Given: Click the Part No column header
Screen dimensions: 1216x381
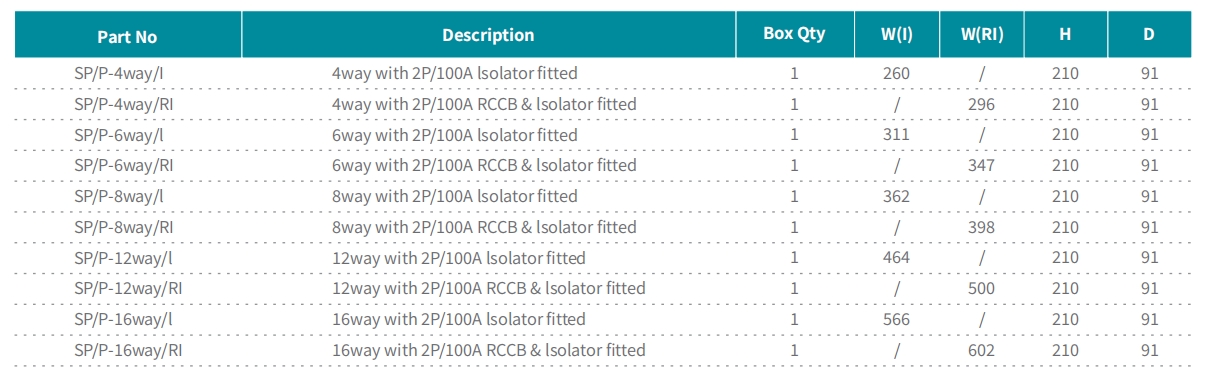Looking at the screenshot, I should [x=127, y=36].
